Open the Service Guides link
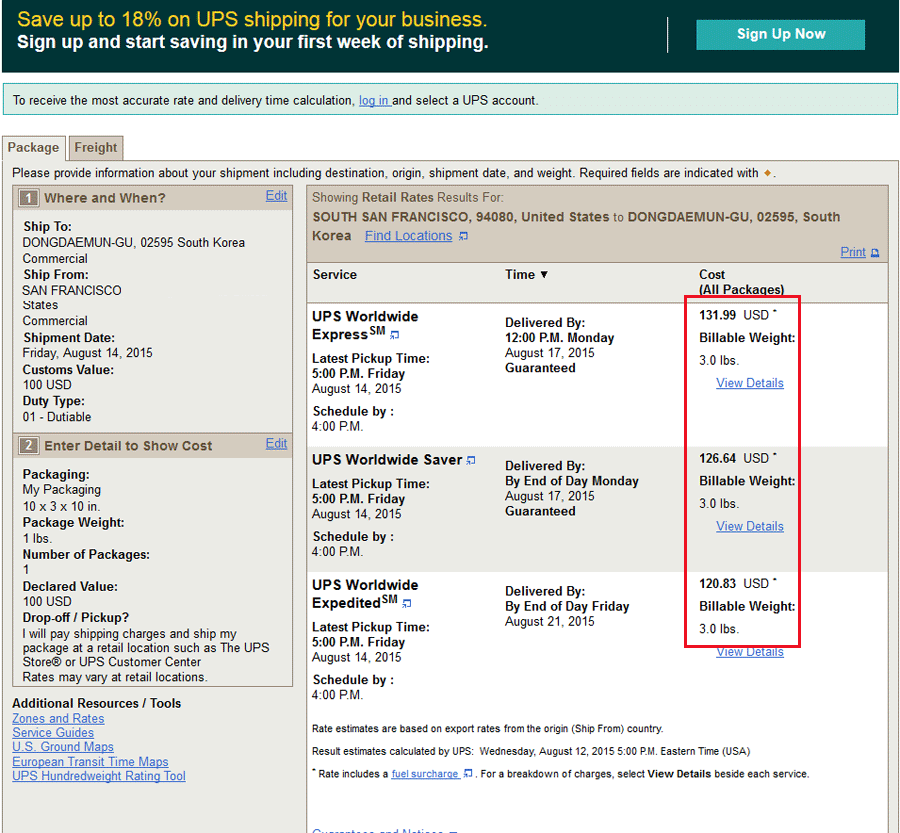This screenshot has width=900, height=833. tap(53, 733)
